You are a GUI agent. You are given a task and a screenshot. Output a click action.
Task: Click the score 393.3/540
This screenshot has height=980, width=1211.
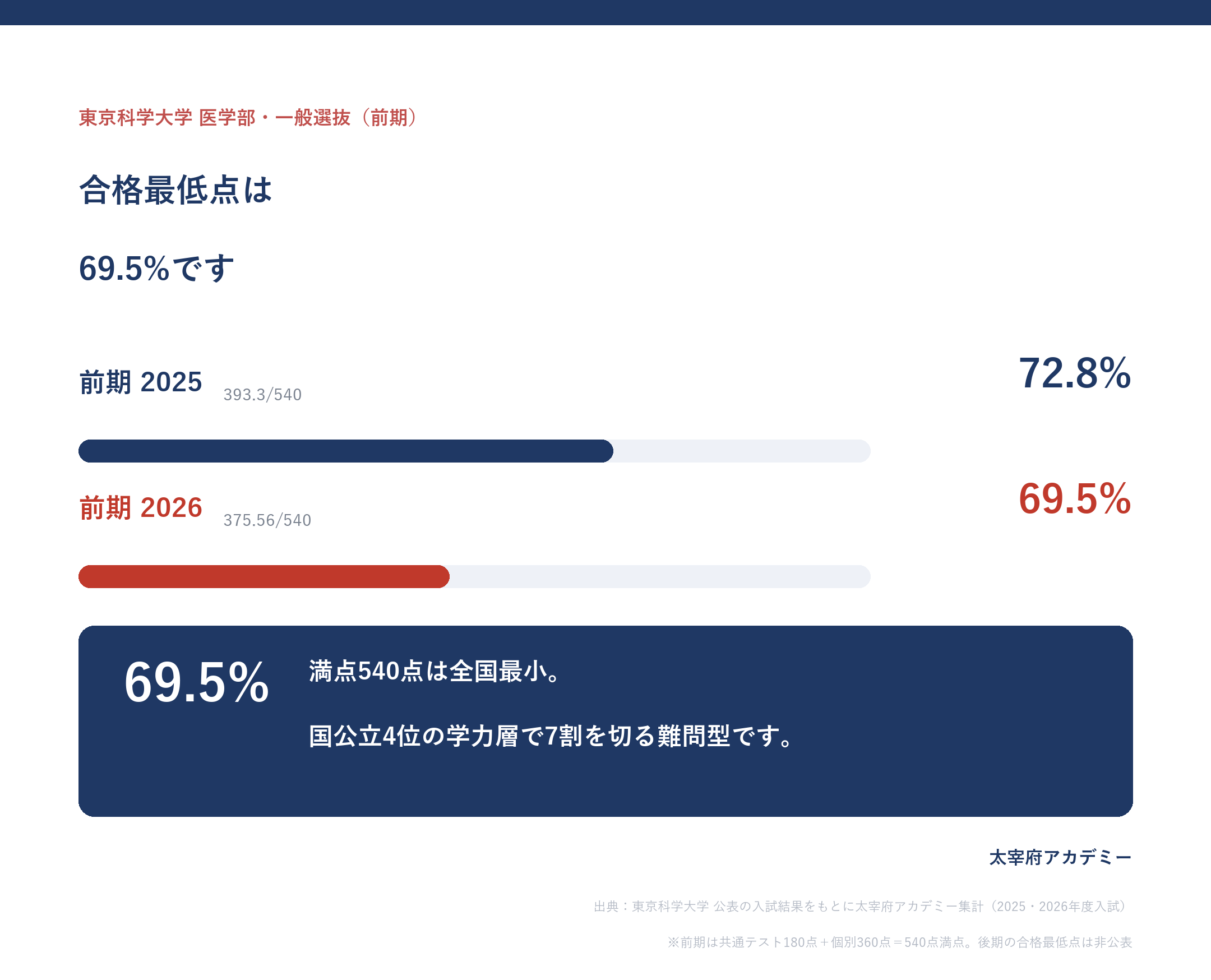pyautogui.click(x=262, y=395)
